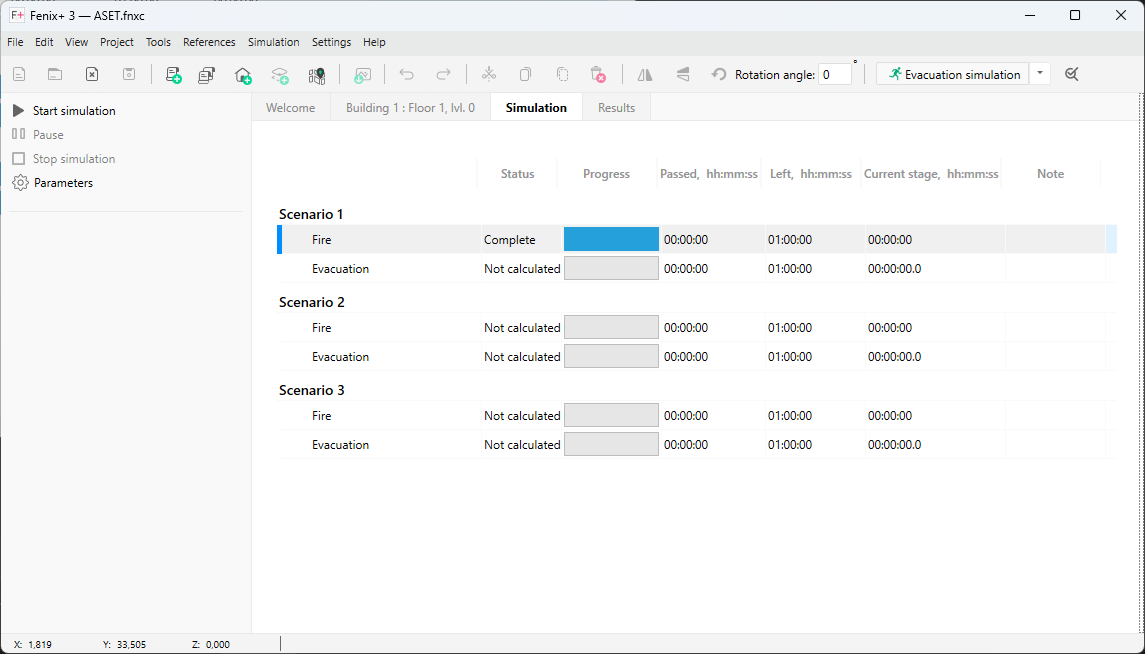Switch to the Building 1 Floor 1 tab
The height and width of the screenshot is (654, 1145).
click(x=410, y=107)
